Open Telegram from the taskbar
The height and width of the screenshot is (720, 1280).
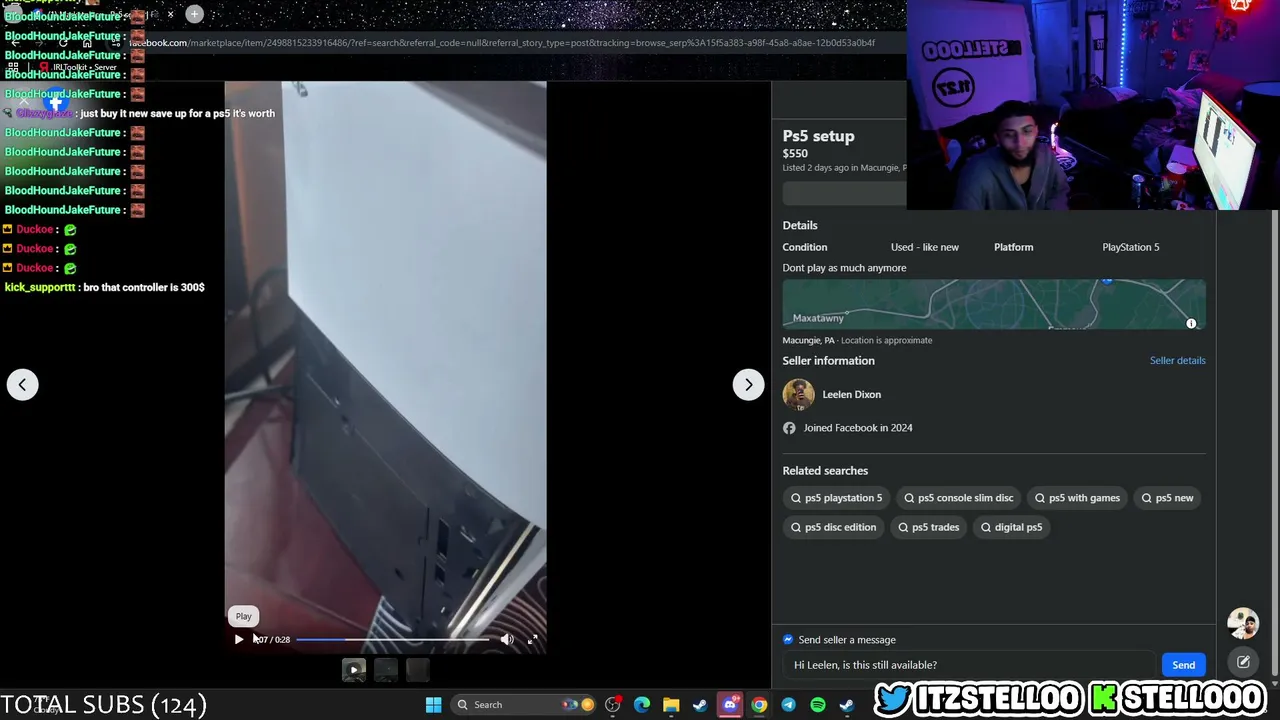tap(788, 705)
